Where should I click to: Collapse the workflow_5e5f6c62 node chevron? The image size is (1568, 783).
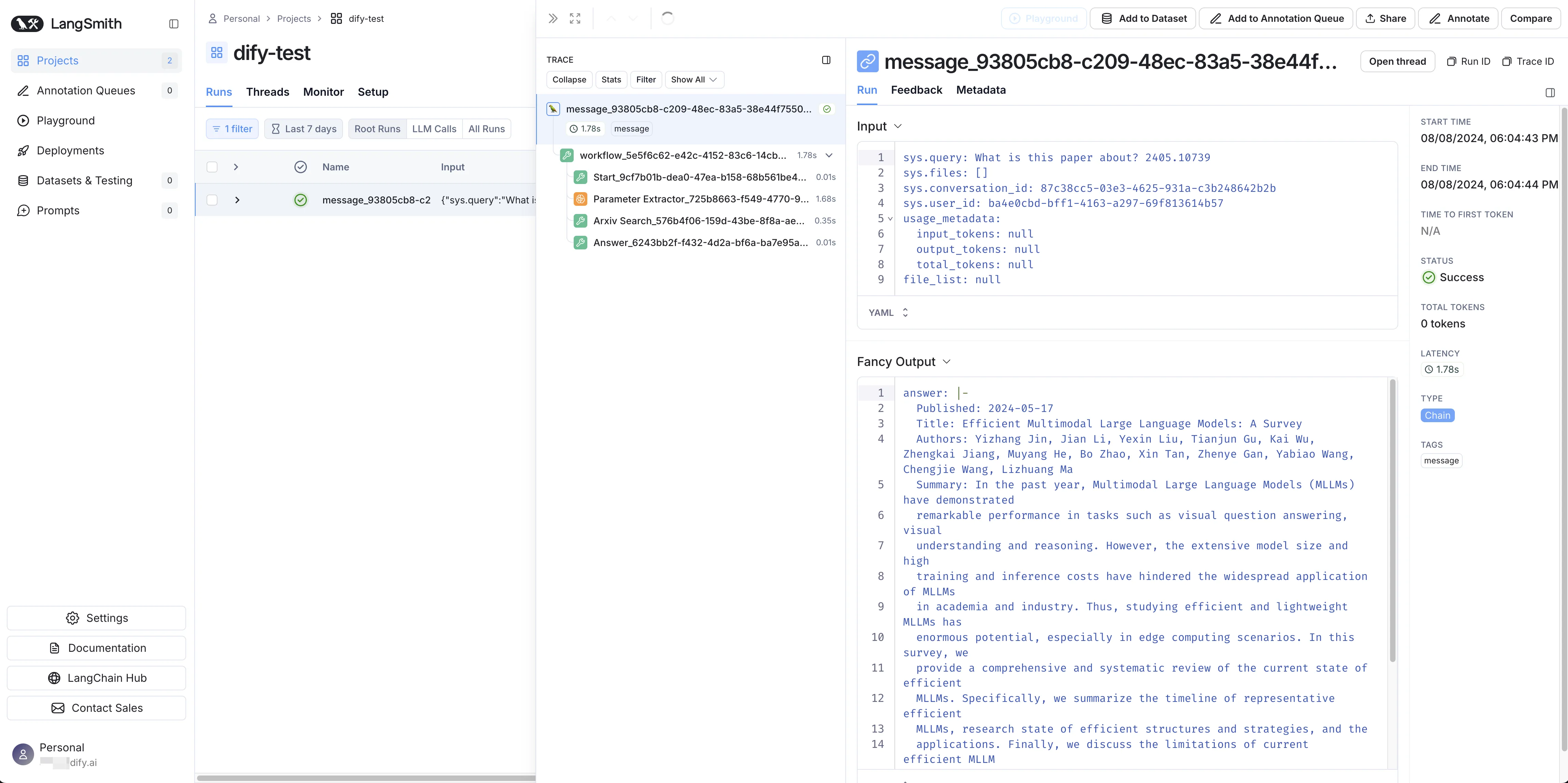pyautogui.click(x=829, y=156)
